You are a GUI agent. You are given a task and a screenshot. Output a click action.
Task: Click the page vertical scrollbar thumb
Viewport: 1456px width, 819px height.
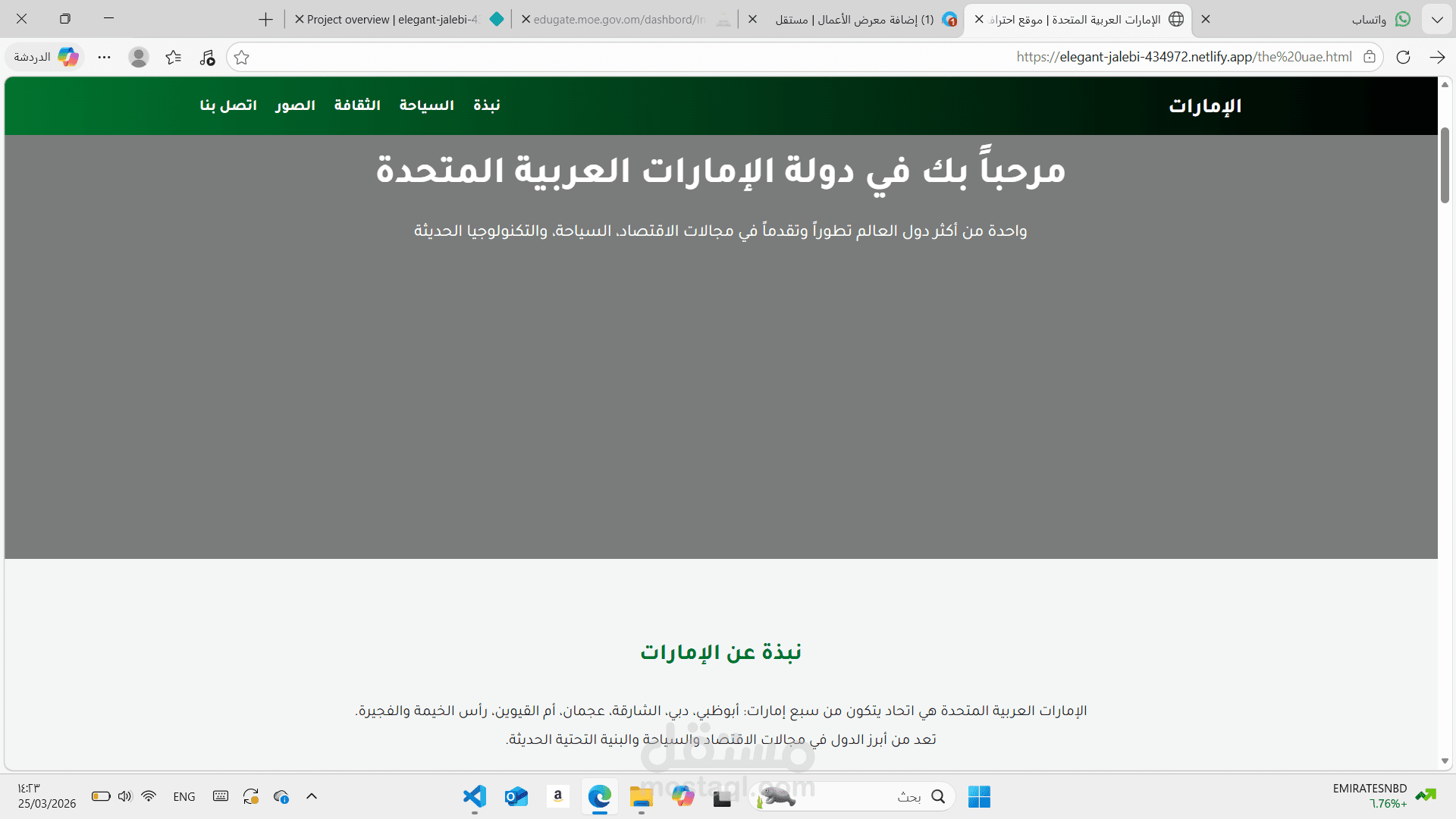pyautogui.click(x=1445, y=165)
